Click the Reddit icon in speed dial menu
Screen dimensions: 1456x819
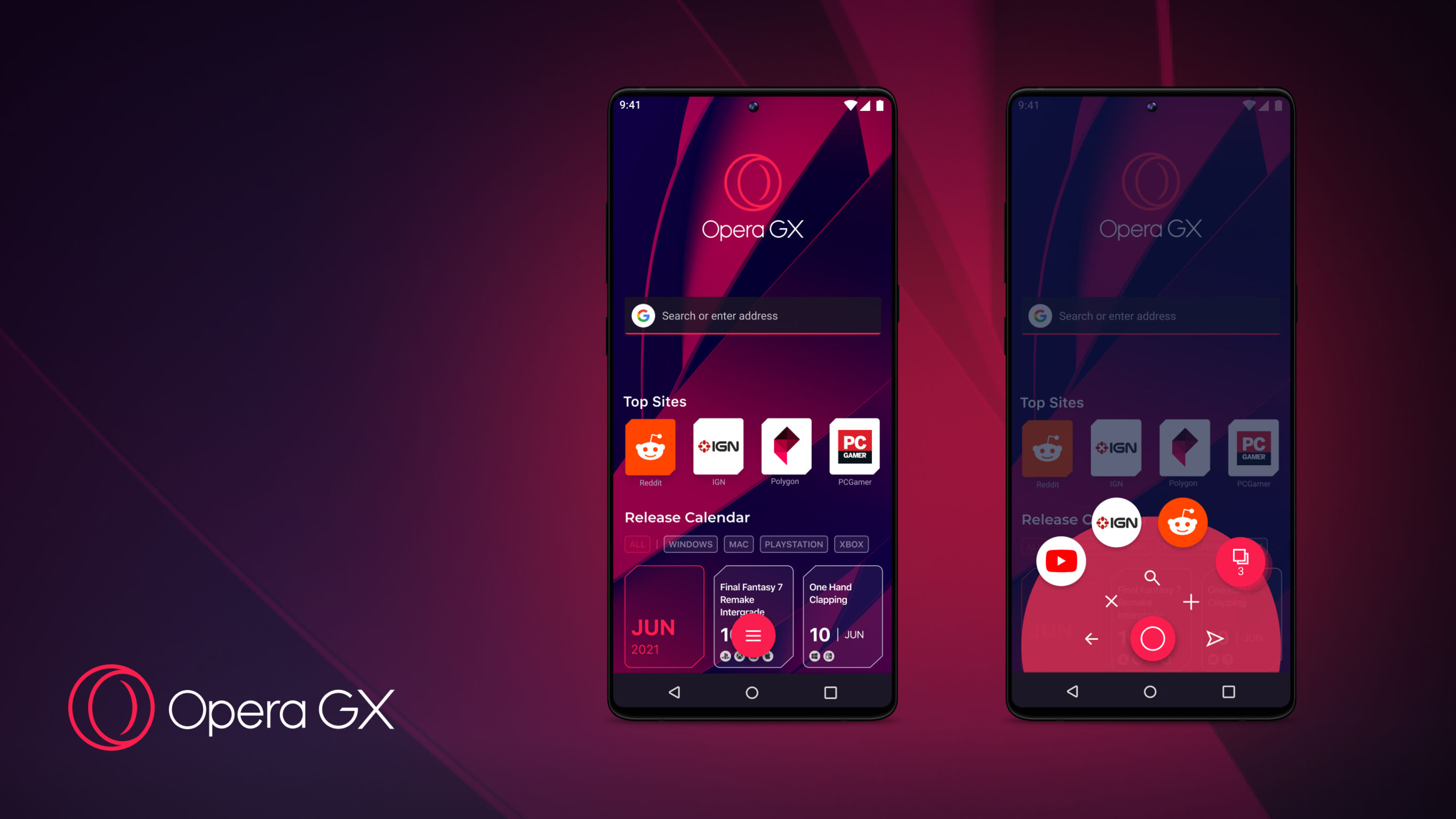click(1184, 520)
